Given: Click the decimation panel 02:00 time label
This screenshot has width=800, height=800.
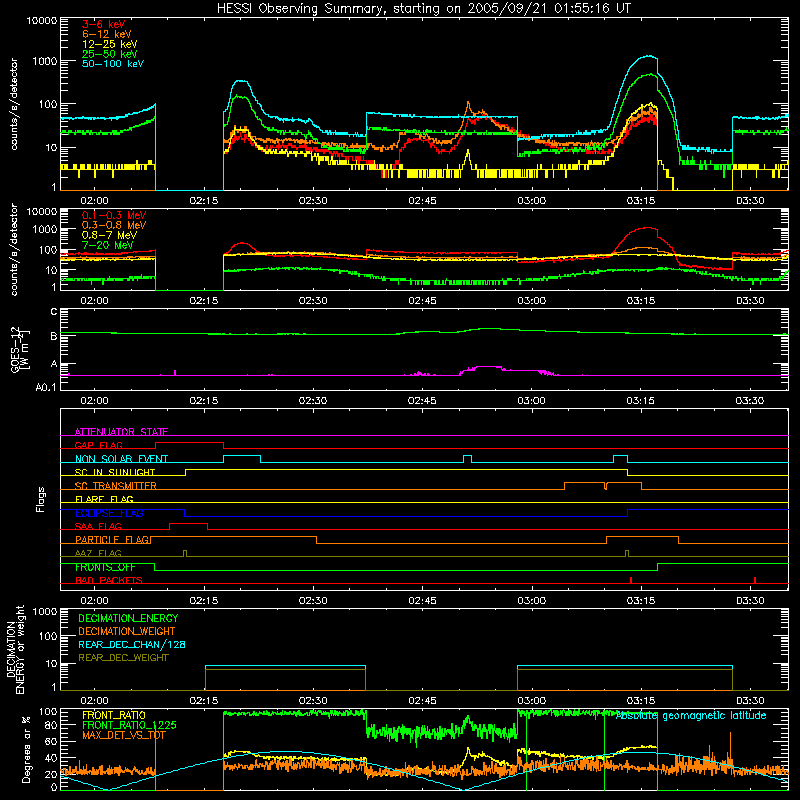Looking at the screenshot, I should [x=94, y=701].
